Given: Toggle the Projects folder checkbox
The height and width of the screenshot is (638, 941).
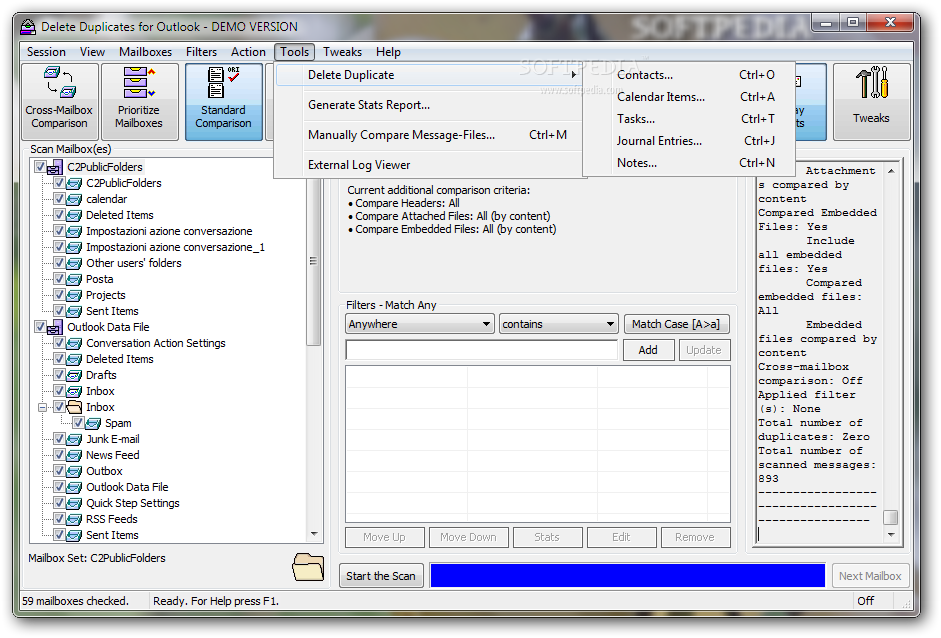Looking at the screenshot, I should pos(59,294).
